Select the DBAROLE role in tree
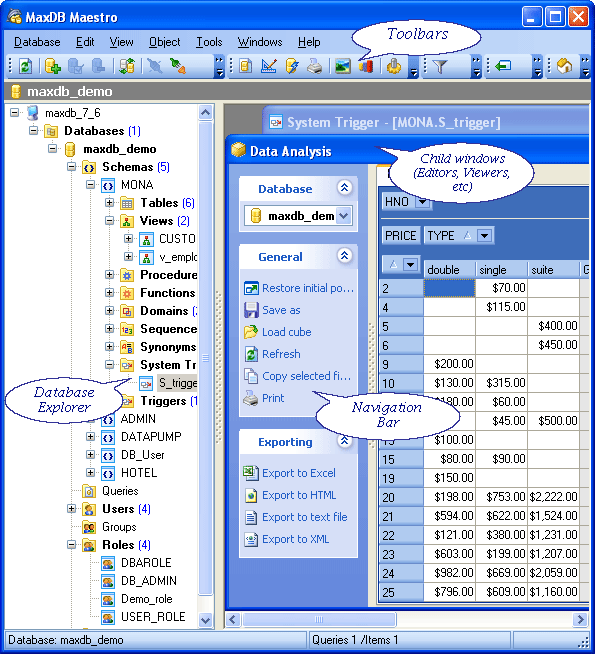The image size is (595, 654). coord(146,563)
